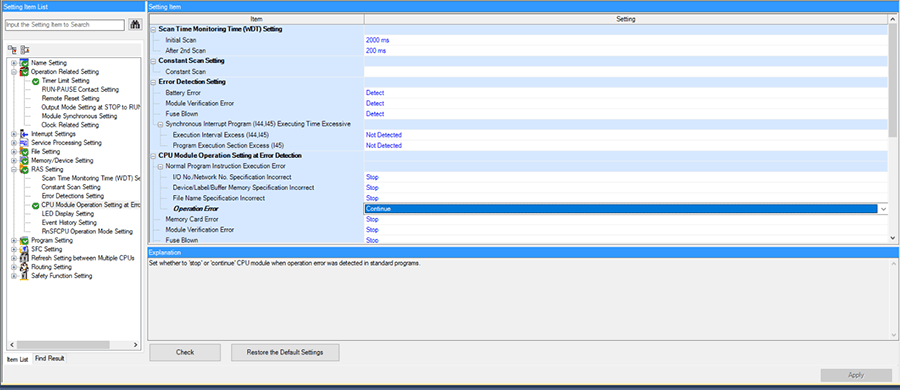Image resolution: width=900 pixels, height=390 pixels.
Task: Click the Program Setting icon
Action: (x=24, y=240)
